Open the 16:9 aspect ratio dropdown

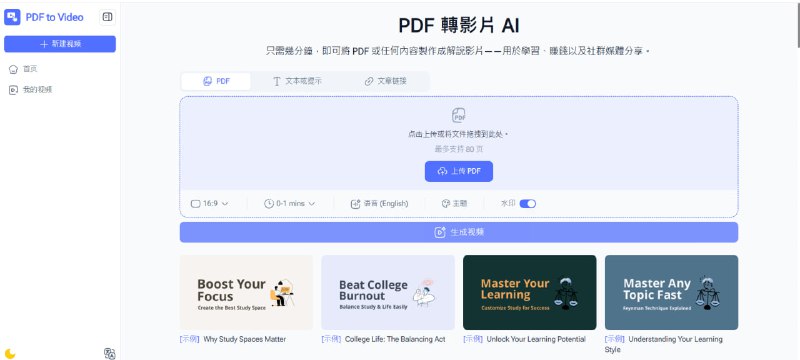tap(210, 203)
